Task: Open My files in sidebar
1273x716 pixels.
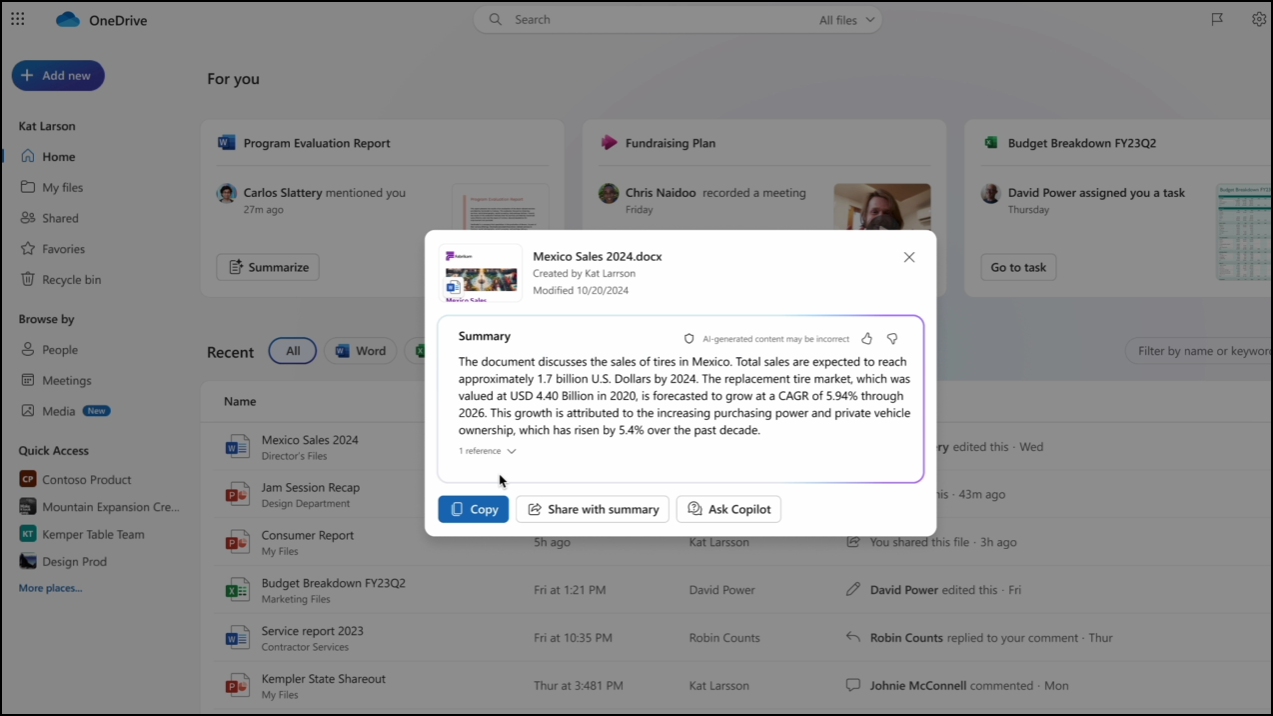Action: coord(62,188)
